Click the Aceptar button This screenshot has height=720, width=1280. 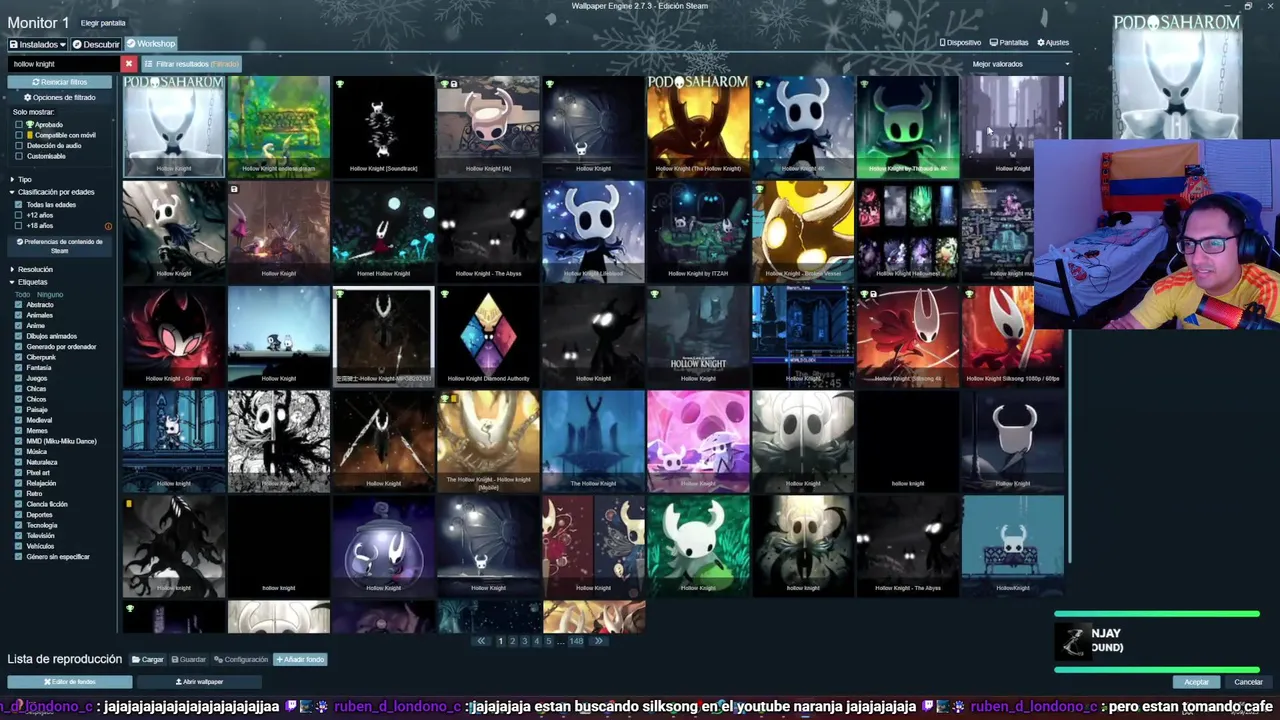(x=1197, y=682)
